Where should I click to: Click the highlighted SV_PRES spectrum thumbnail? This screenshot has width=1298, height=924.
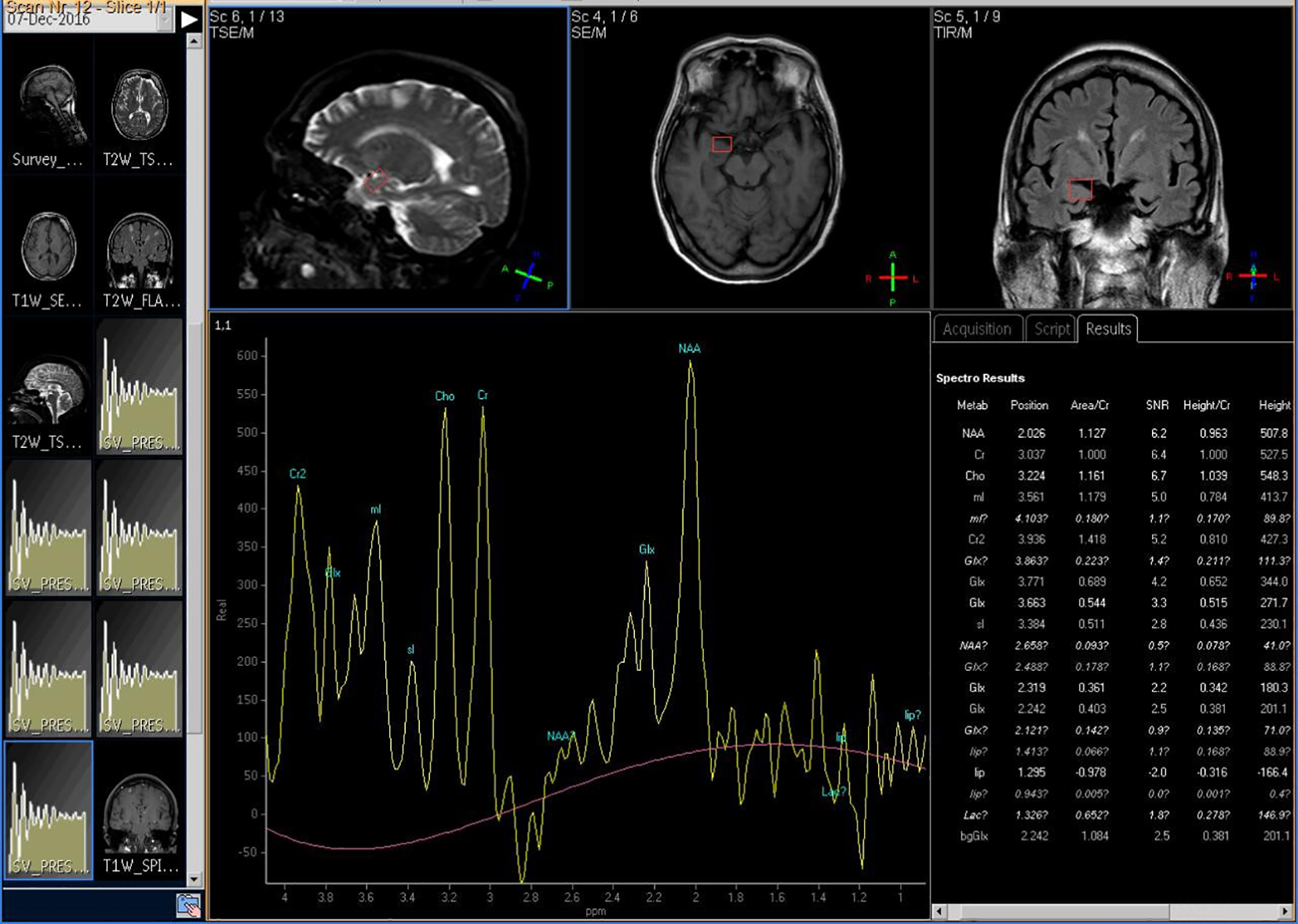click(49, 809)
